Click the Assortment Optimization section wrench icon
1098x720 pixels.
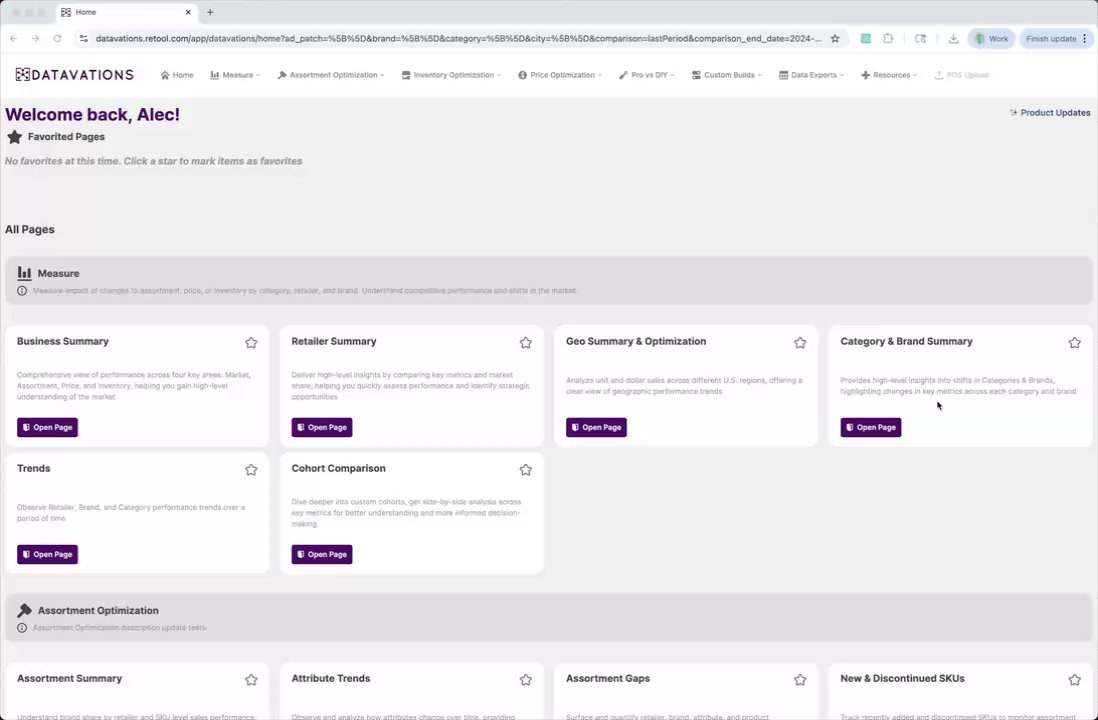click(x=25, y=610)
